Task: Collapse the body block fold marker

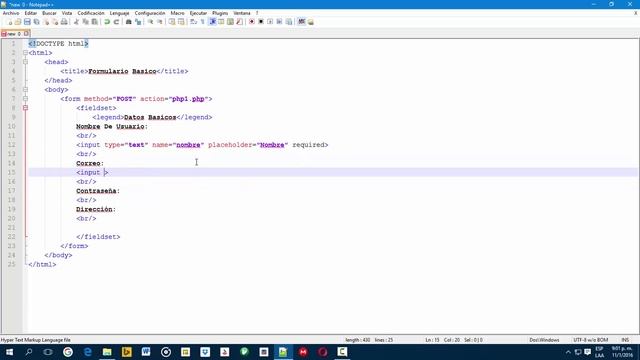Action: (25, 89)
